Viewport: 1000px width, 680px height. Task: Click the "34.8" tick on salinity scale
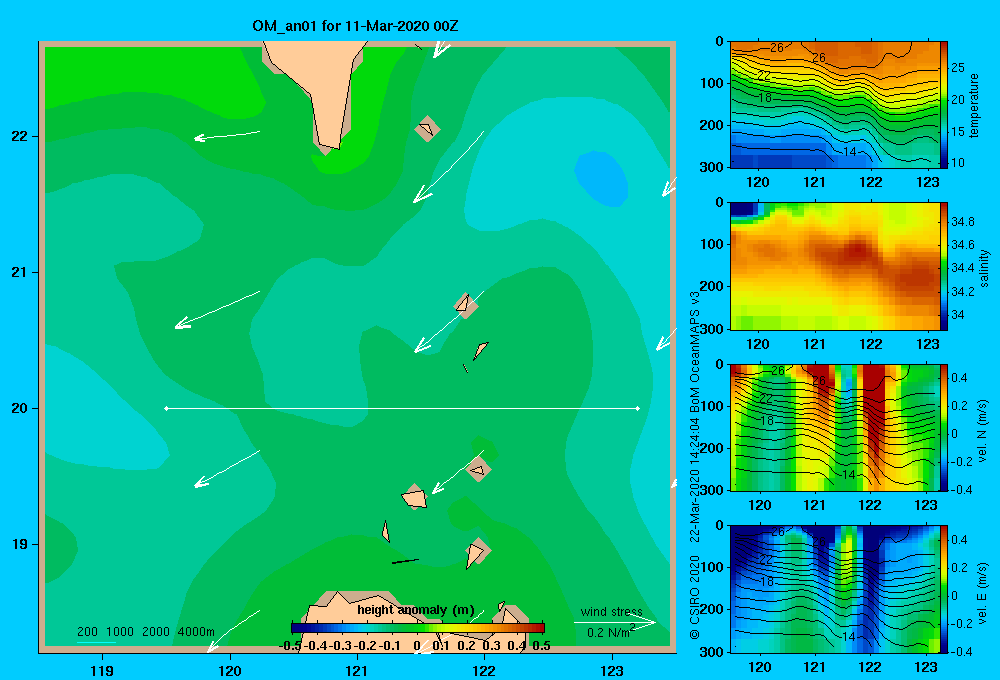pos(962,221)
